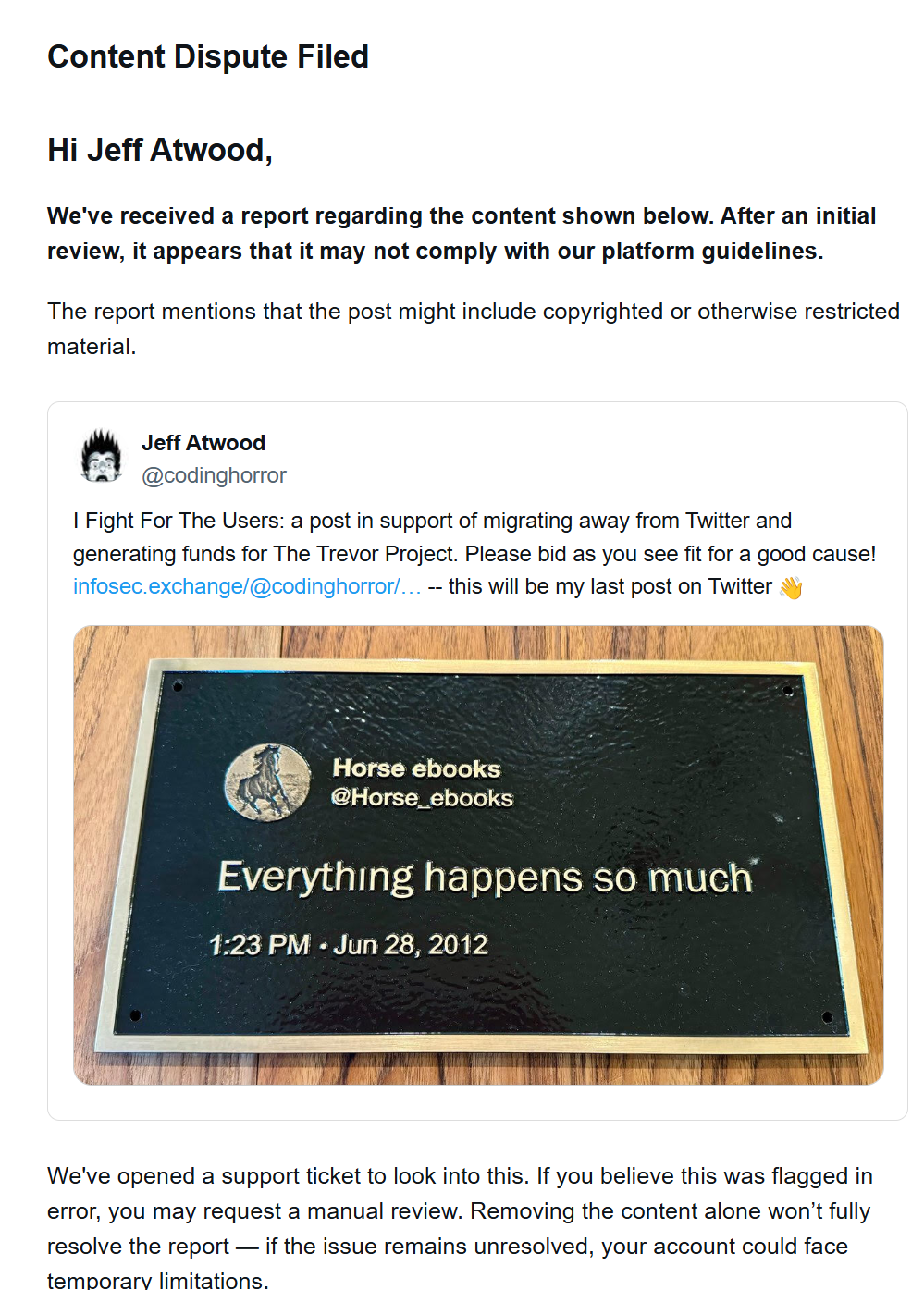Click the horse avatar on the plaque
This screenshot has width=924, height=1290.
[268, 782]
